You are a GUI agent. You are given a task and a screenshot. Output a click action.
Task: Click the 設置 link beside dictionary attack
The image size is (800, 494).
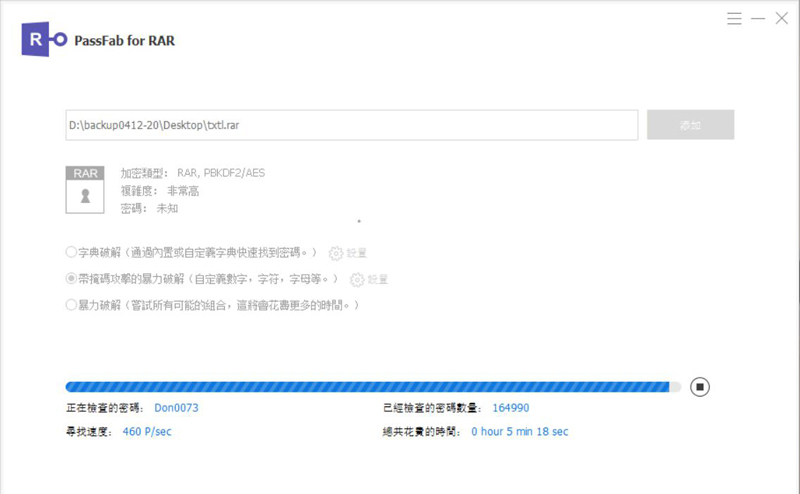[356, 254]
